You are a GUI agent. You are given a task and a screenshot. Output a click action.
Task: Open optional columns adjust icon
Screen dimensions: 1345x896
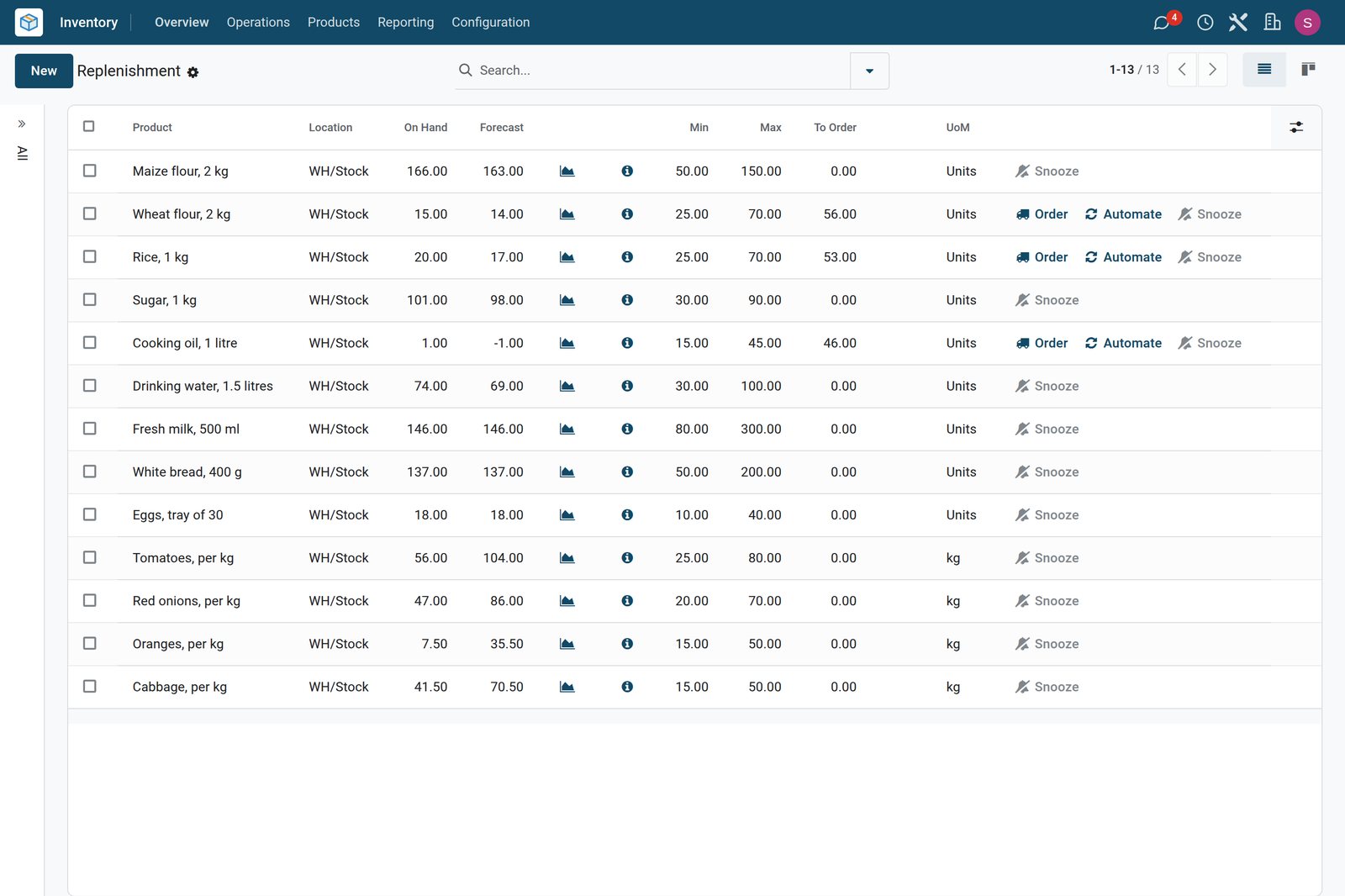point(1296,128)
